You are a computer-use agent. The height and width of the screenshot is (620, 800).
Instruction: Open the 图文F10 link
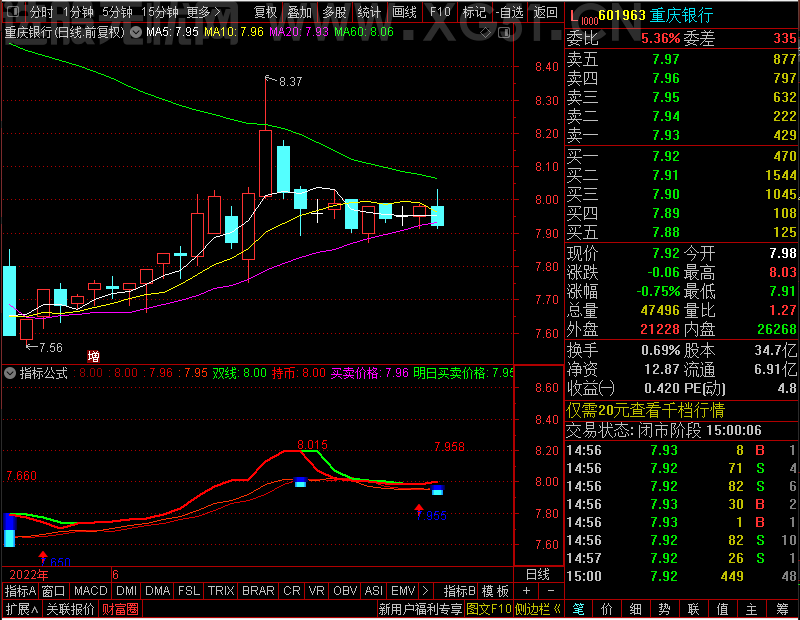(489, 609)
